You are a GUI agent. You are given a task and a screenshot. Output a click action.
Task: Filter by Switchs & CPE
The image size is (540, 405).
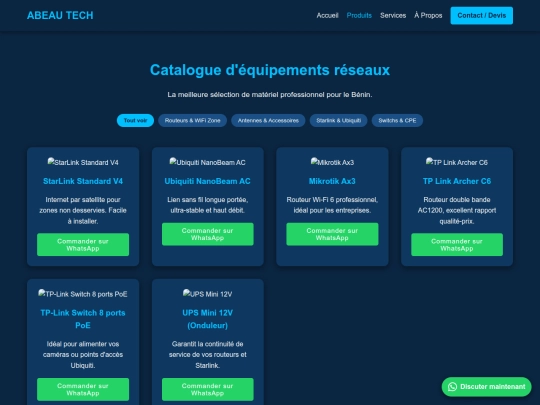click(397, 121)
